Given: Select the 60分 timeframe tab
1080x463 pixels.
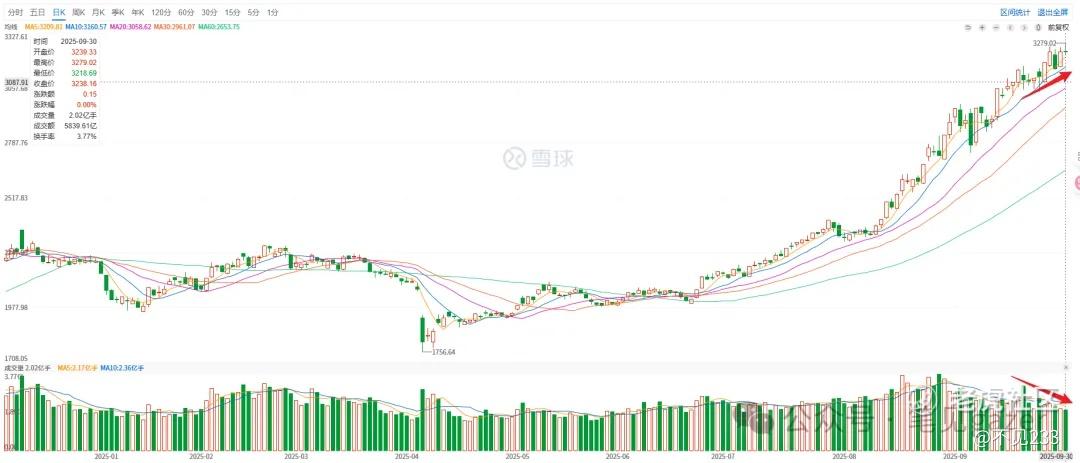Looking at the screenshot, I should click(x=186, y=12).
